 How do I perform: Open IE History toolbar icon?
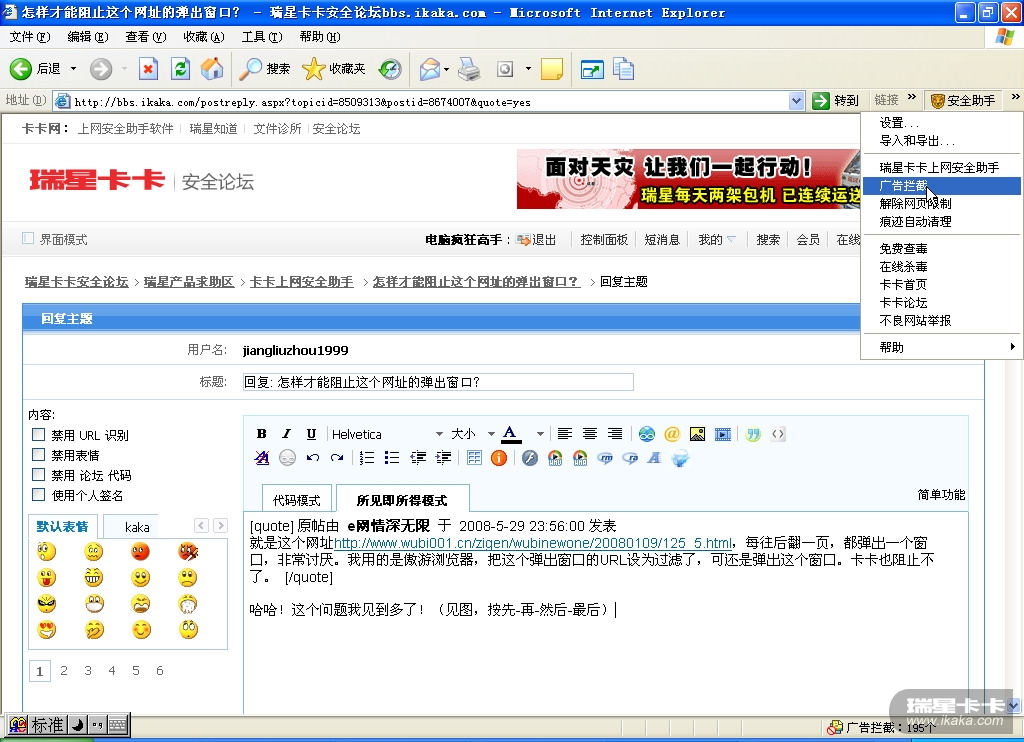pos(391,69)
